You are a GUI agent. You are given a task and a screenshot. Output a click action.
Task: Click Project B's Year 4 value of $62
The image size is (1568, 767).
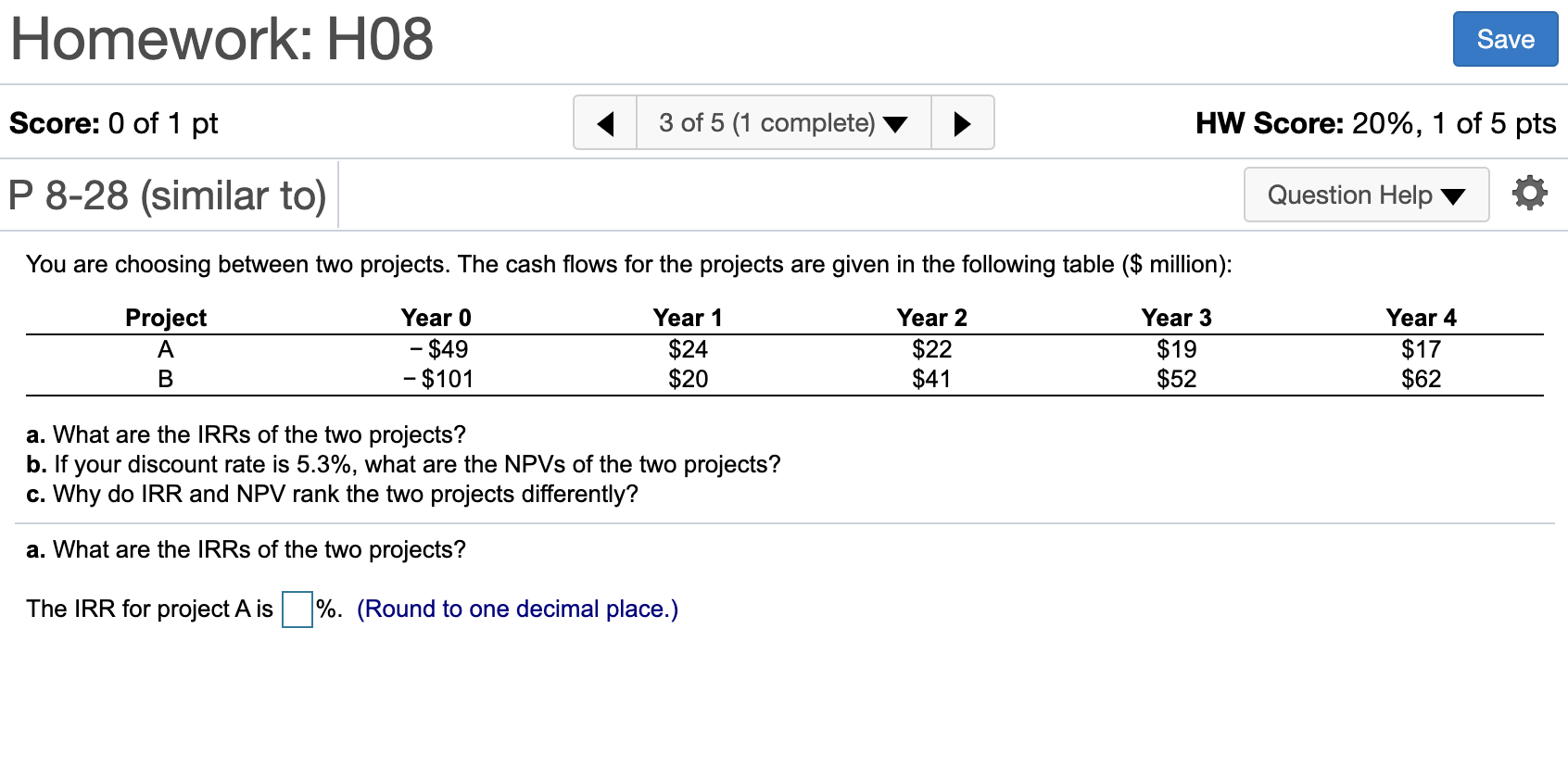[1422, 378]
